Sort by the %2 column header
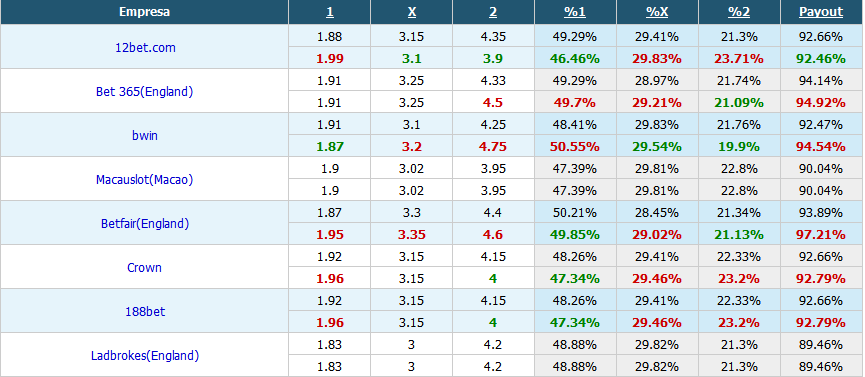 [x=739, y=12]
